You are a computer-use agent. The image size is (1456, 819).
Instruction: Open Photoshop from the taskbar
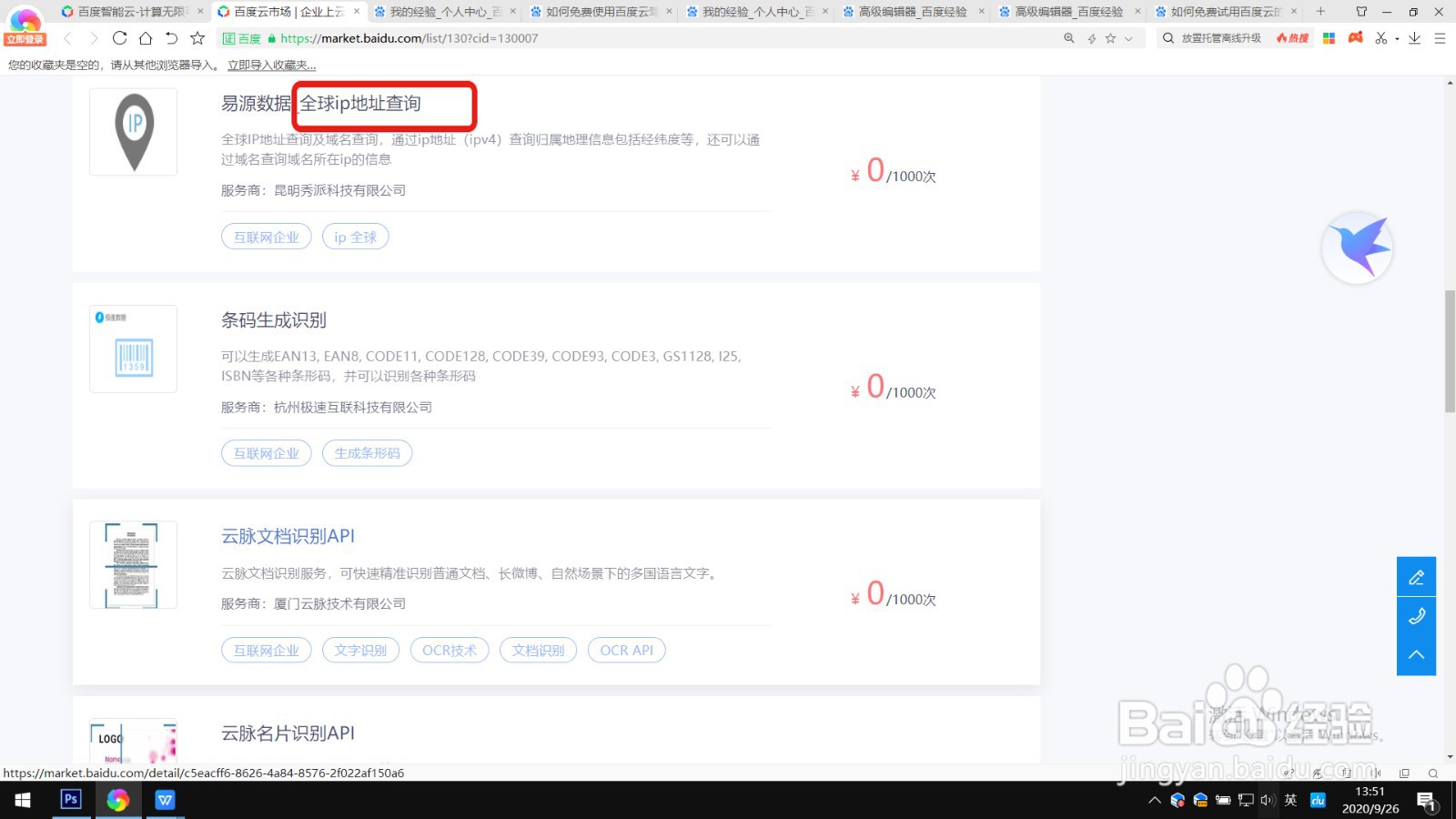70,800
